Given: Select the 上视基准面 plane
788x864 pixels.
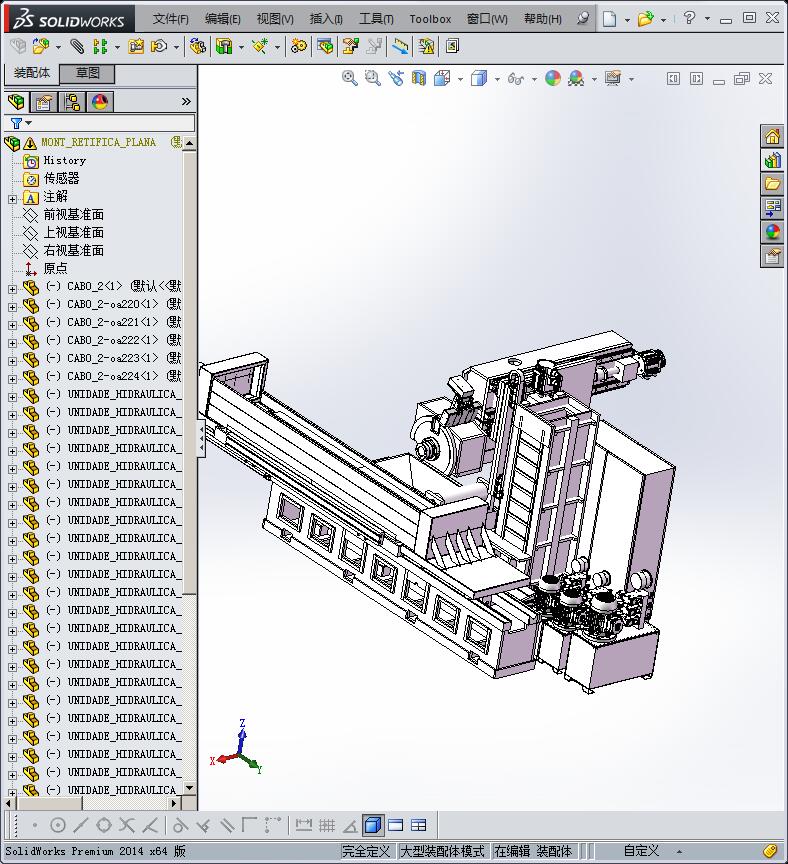Looking at the screenshot, I should click(73, 233).
